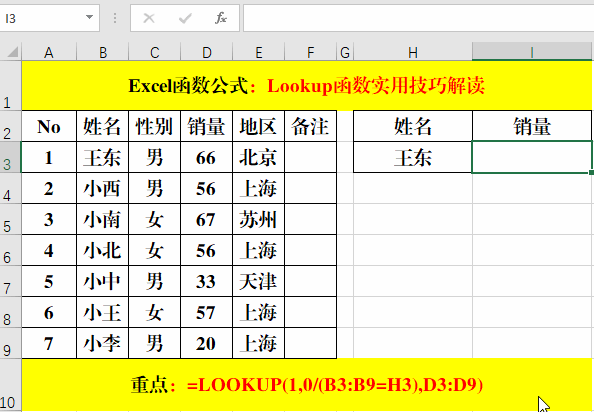Click the '性别' header cell

(x=155, y=126)
